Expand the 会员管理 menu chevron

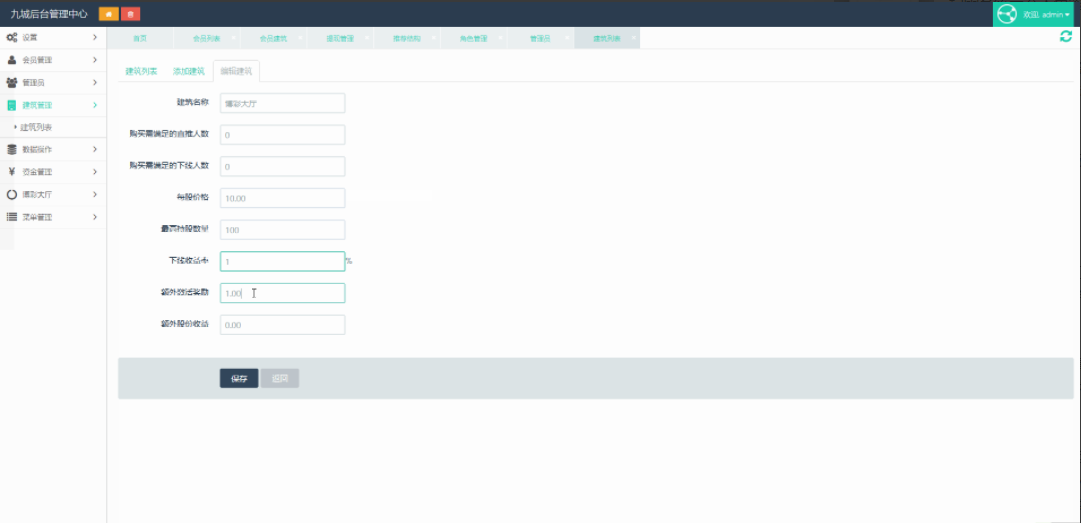pyautogui.click(x=95, y=60)
